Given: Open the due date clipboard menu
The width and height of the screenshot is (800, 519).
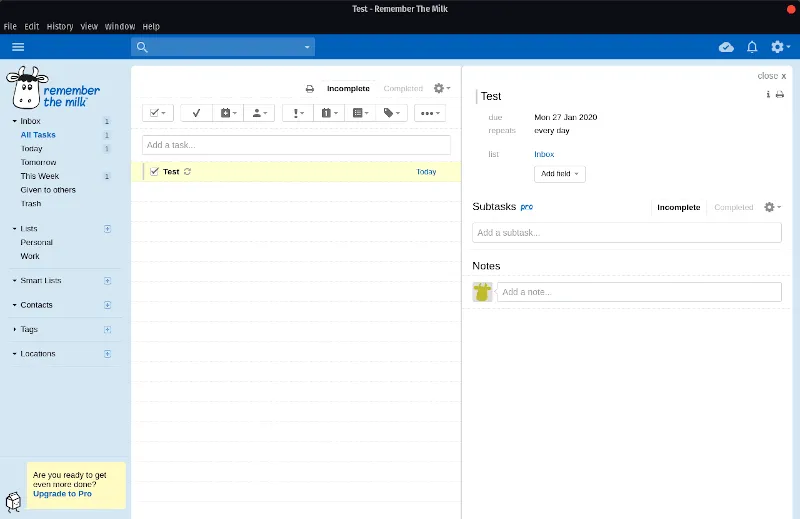Looking at the screenshot, I should [329, 113].
